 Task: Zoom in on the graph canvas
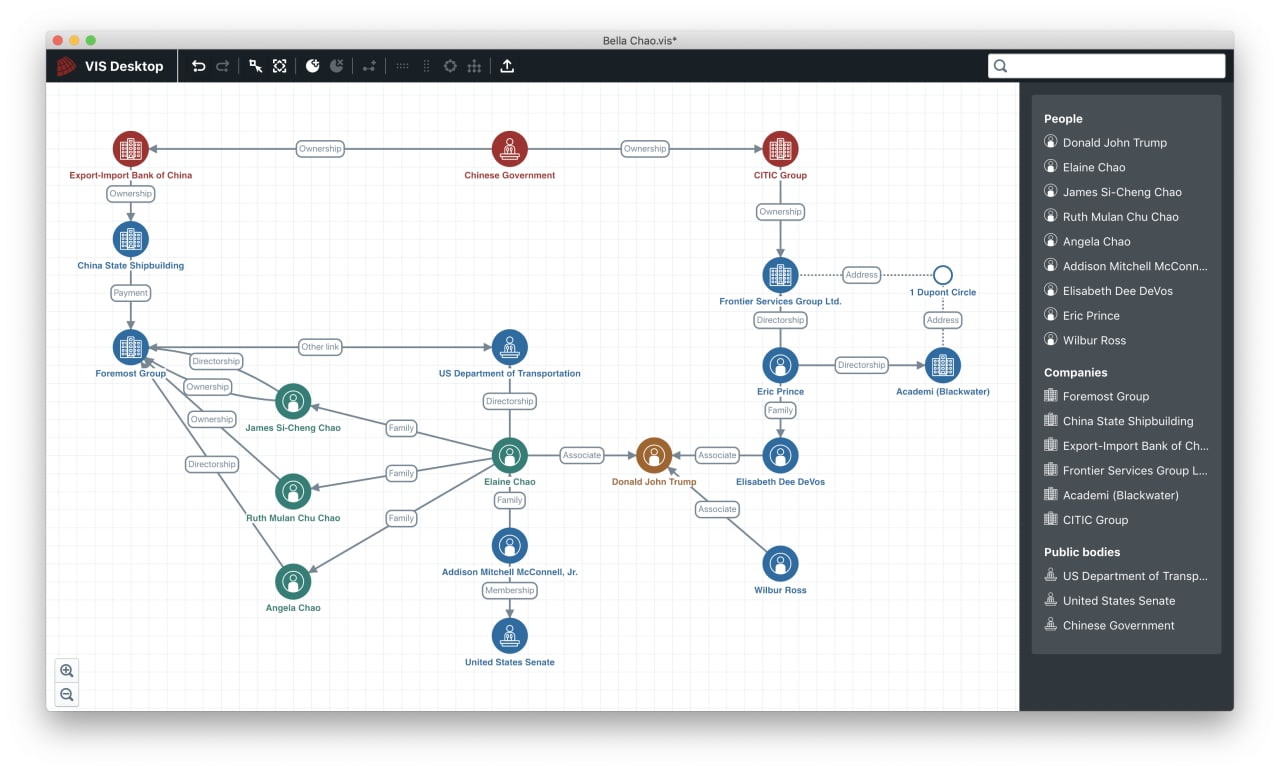67,671
